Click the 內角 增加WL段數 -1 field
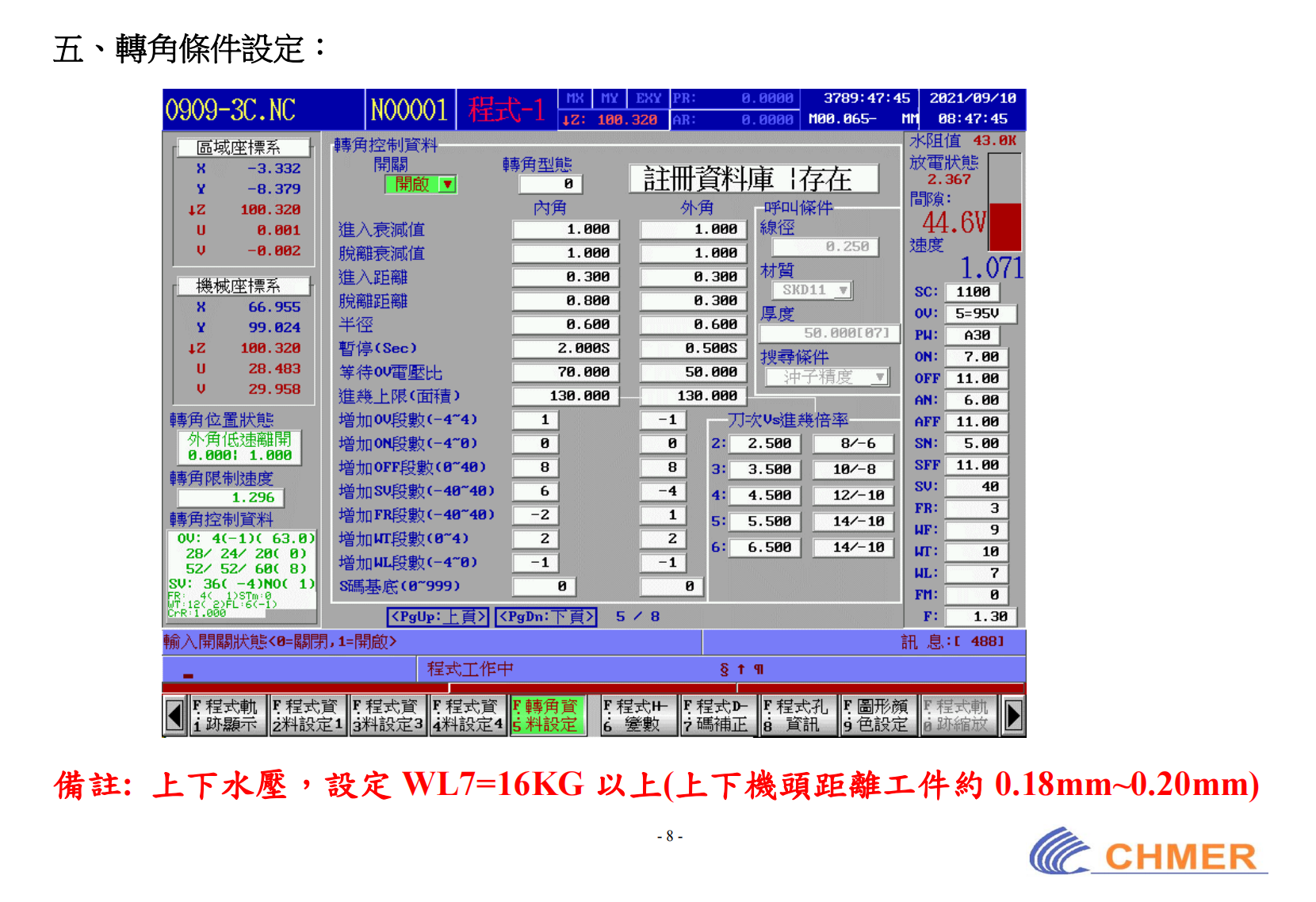This screenshot has width=1316, height=902. 535,563
